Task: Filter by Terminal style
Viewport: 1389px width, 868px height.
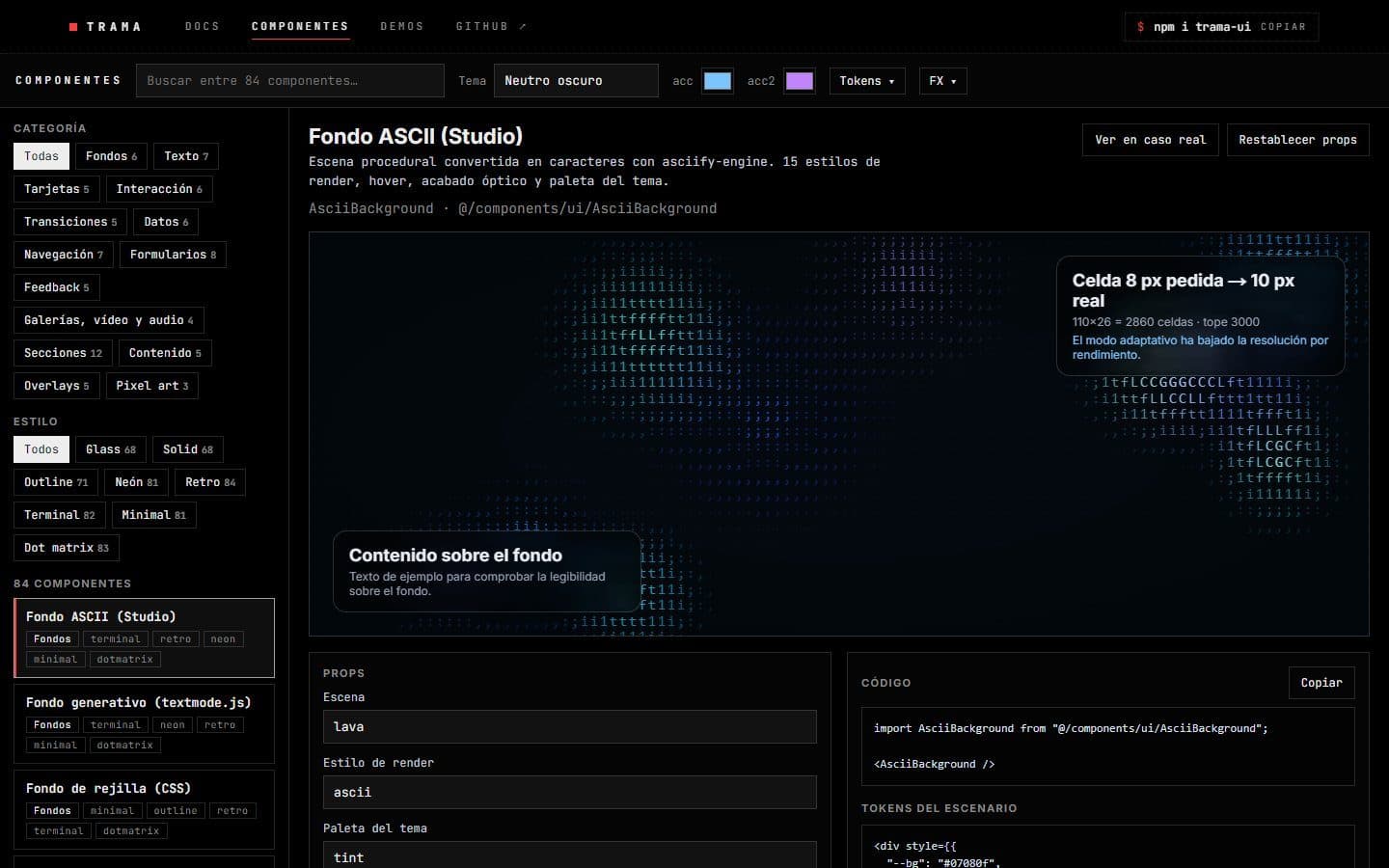Action: pyautogui.click(x=60, y=515)
